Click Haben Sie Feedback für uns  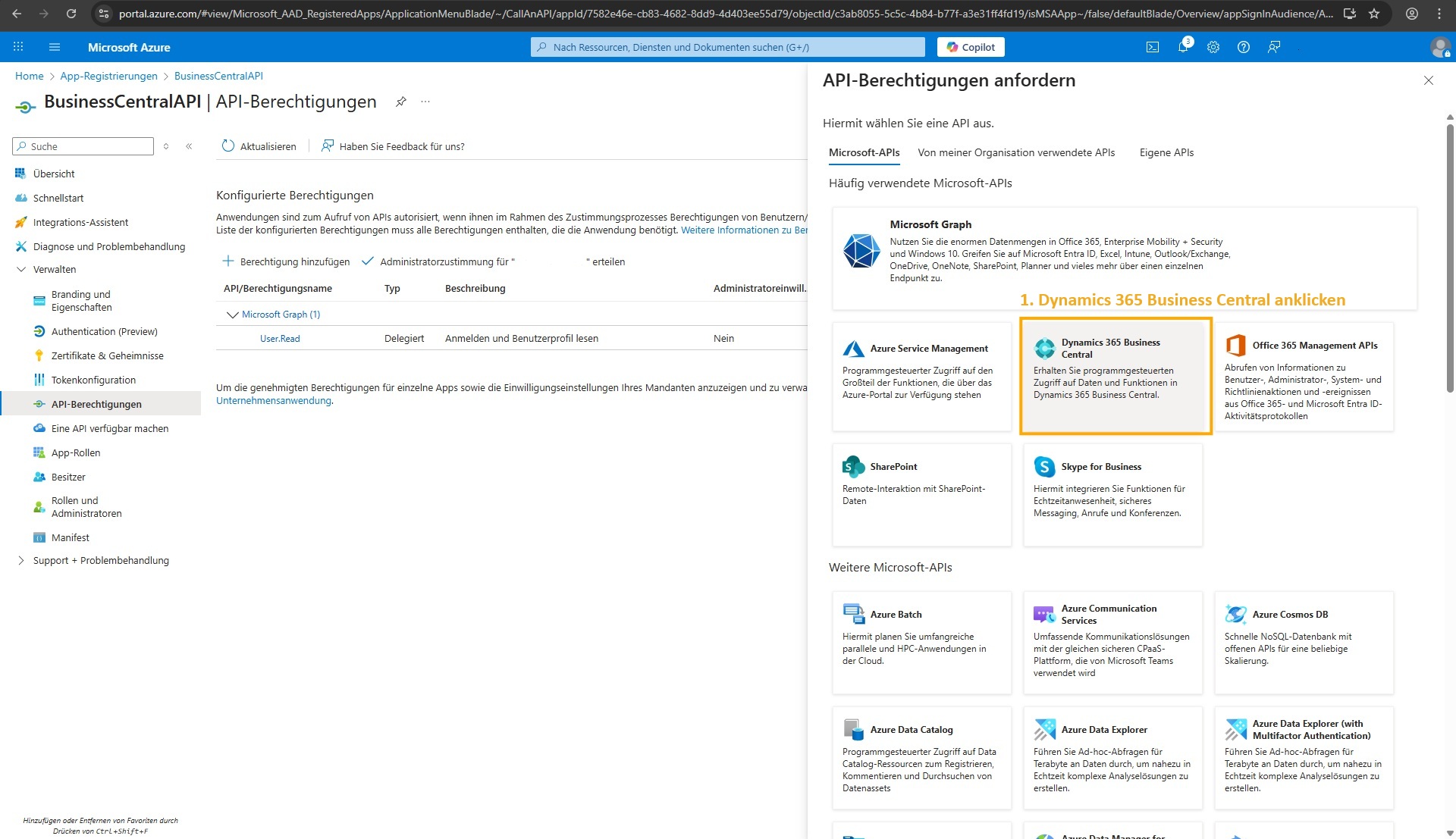coord(393,146)
